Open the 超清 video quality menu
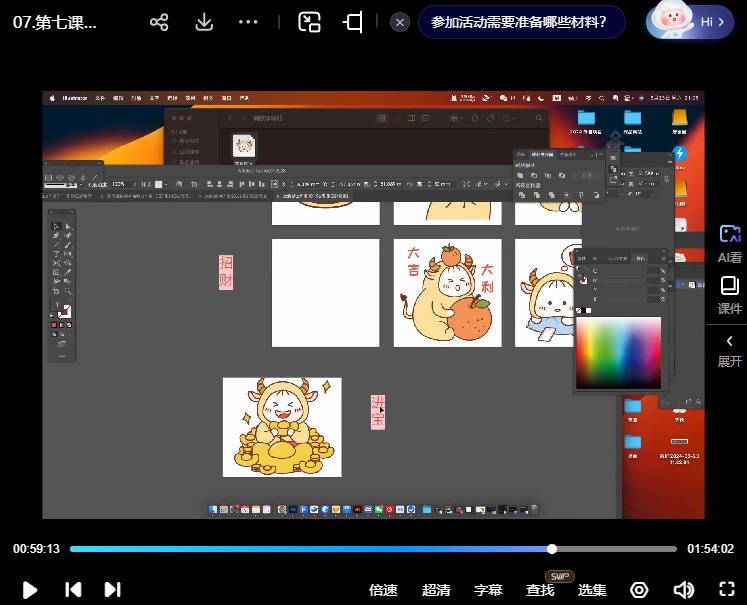 click(436, 590)
